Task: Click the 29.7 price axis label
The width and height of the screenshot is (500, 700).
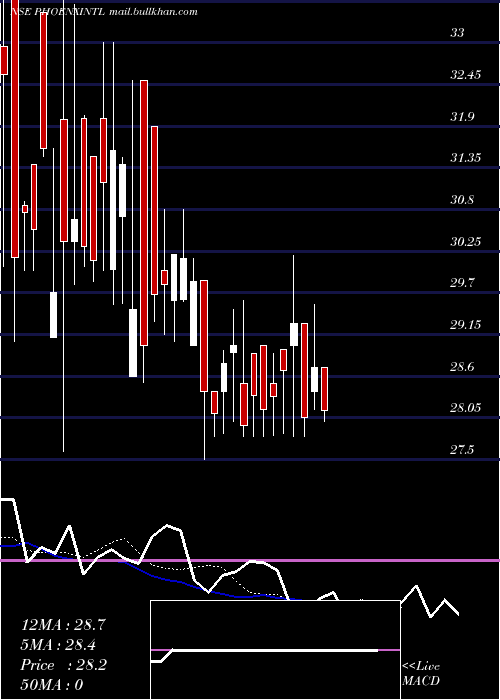Action: point(462,283)
